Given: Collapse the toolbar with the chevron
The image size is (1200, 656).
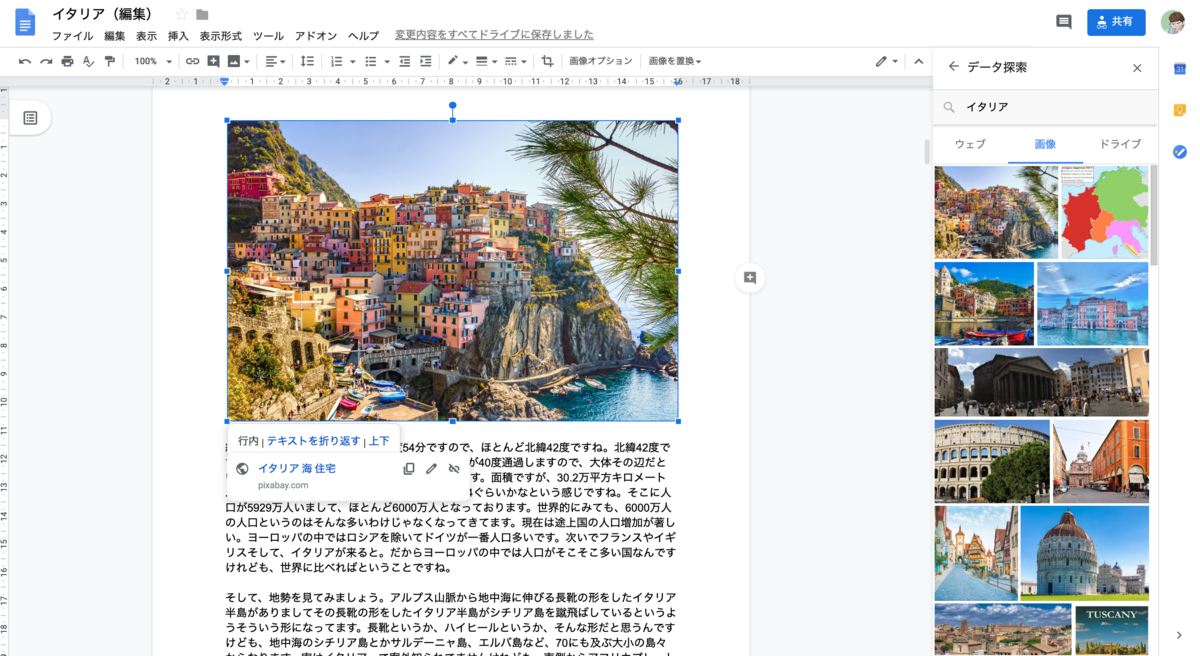Looking at the screenshot, I should [918, 61].
